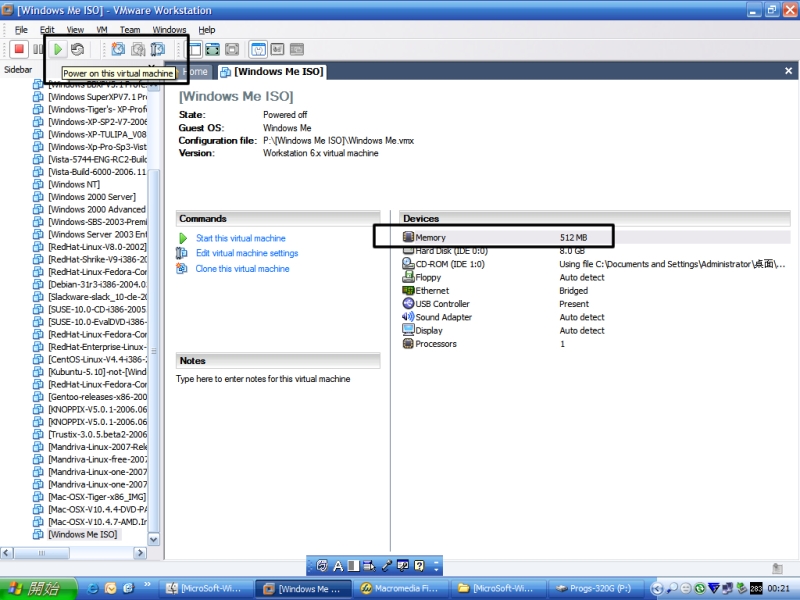Click the sidebar horizontal scroll right arrow

pos(140,553)
